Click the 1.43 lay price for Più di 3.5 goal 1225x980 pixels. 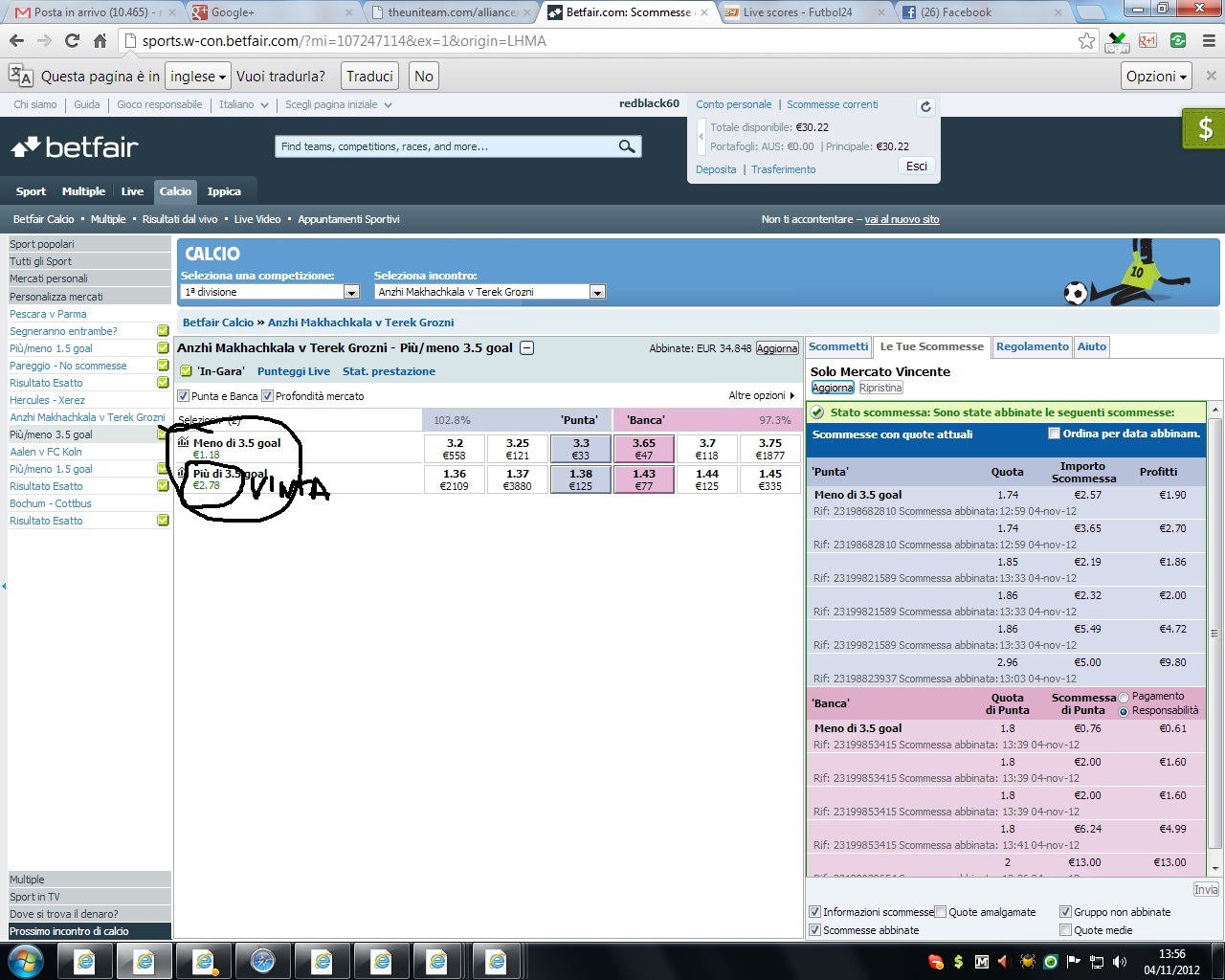644,479
